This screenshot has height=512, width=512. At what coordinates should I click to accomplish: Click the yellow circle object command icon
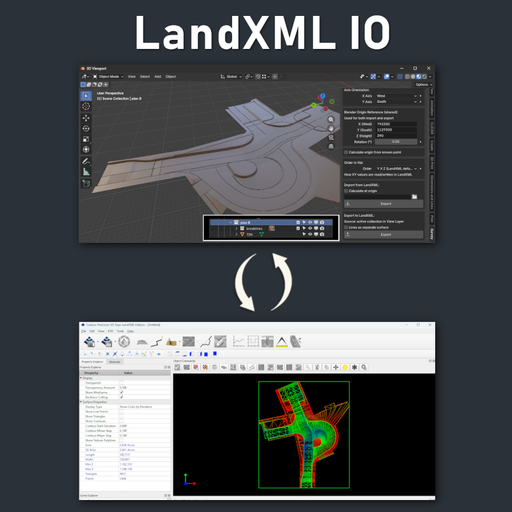click(345, 367)
